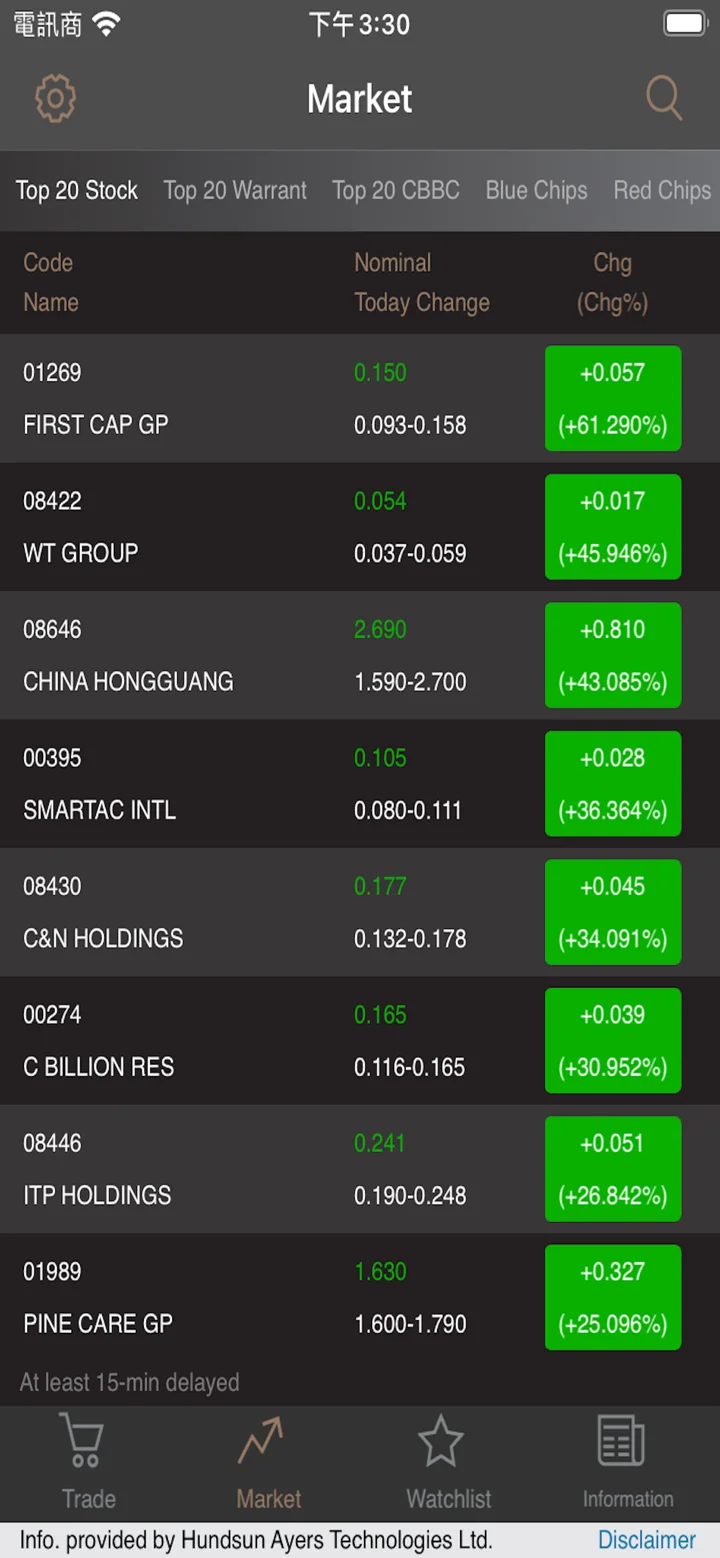Tap the Wi-Fi status icon

point(105,24)
